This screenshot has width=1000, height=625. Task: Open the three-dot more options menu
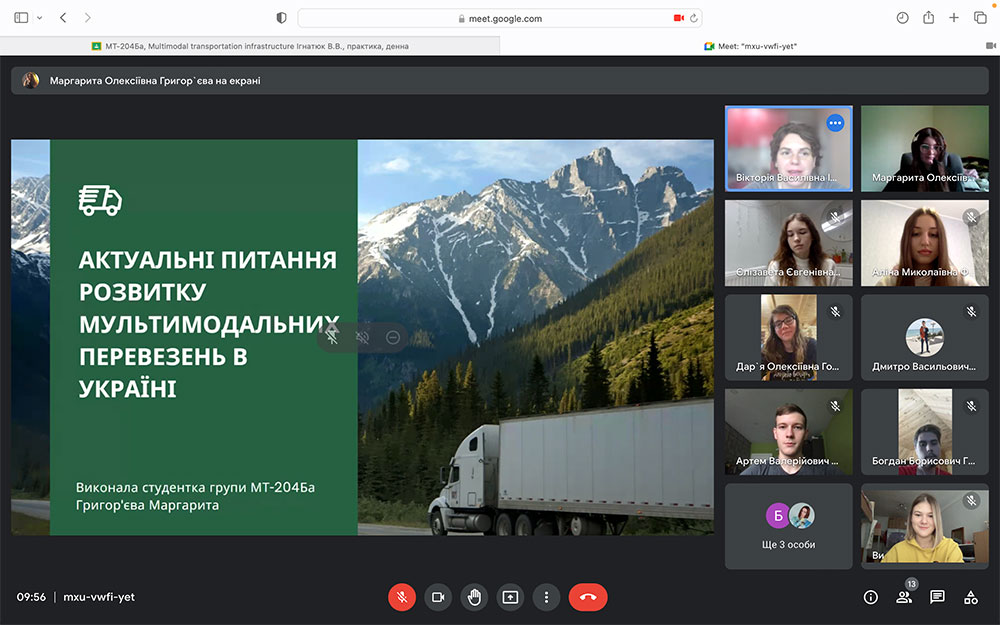tap(546, 597)
